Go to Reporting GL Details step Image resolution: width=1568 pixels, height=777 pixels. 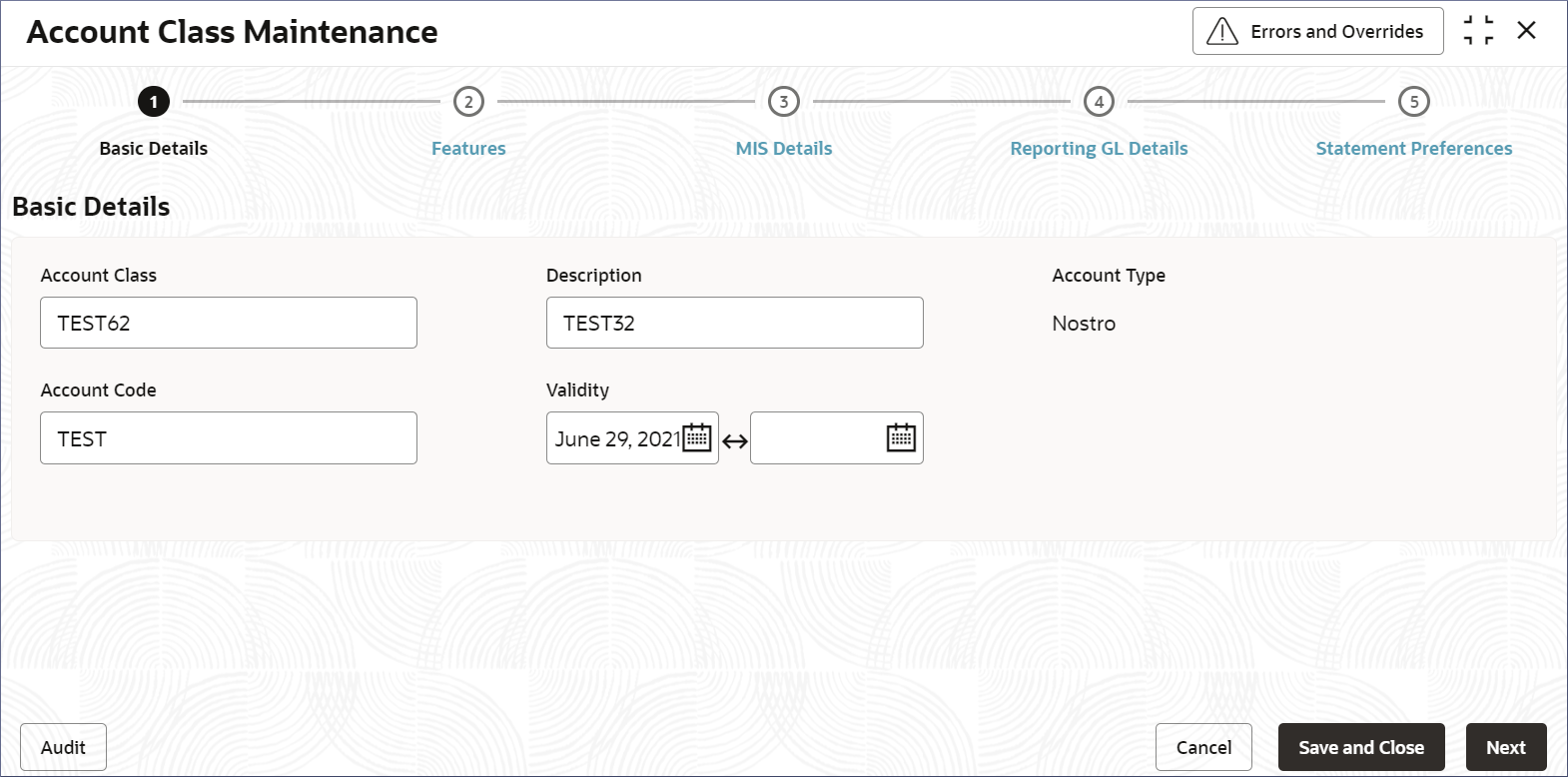point(1099,148)
